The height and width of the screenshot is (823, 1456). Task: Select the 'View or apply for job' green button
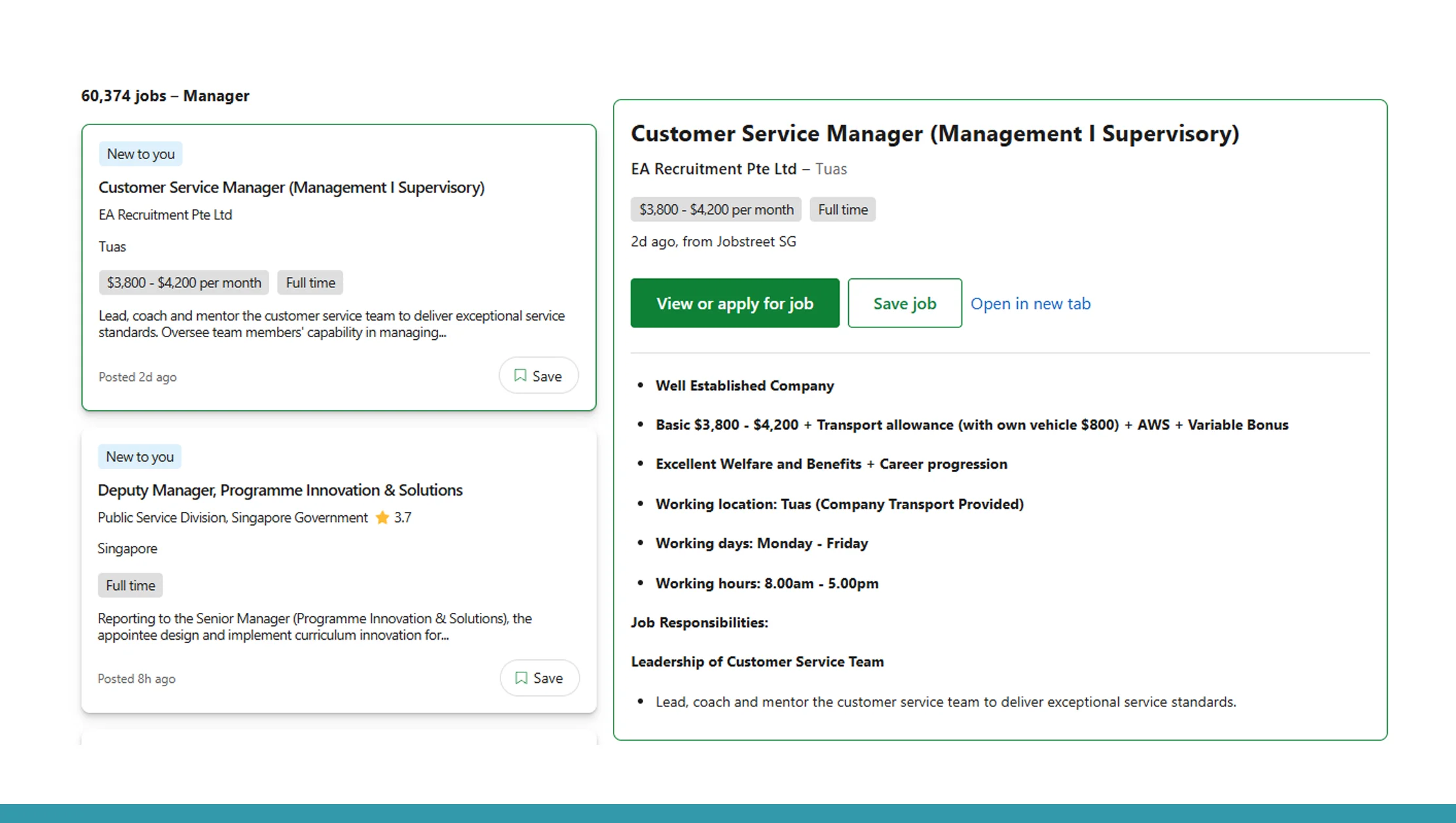click(734, 303)
